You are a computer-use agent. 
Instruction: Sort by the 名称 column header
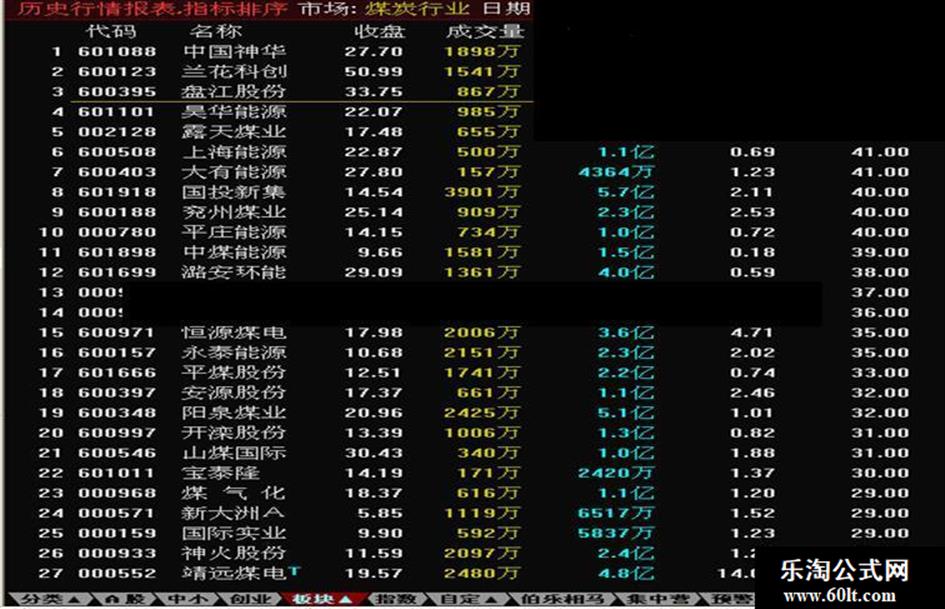(x=216, y=31)
